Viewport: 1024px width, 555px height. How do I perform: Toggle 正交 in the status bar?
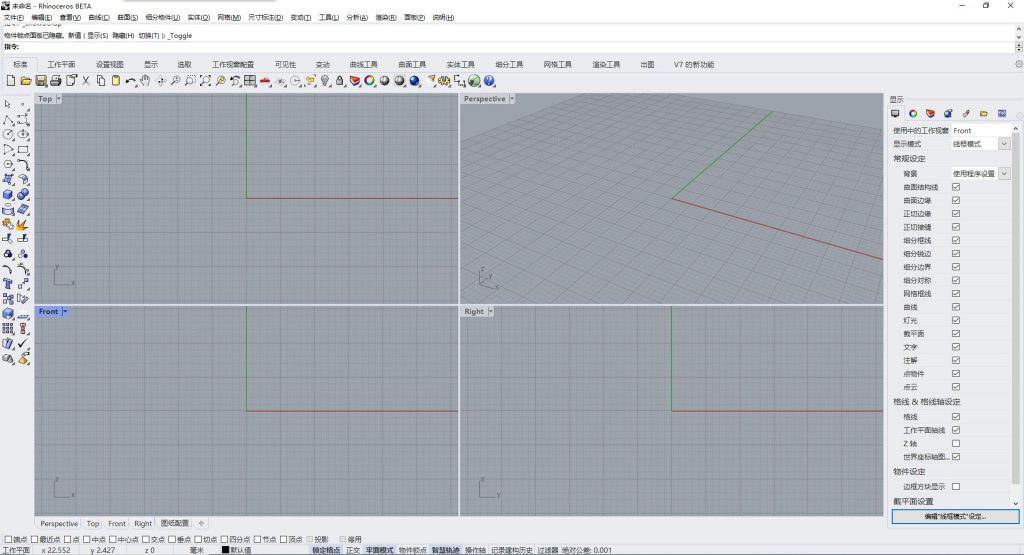[353, 550]
